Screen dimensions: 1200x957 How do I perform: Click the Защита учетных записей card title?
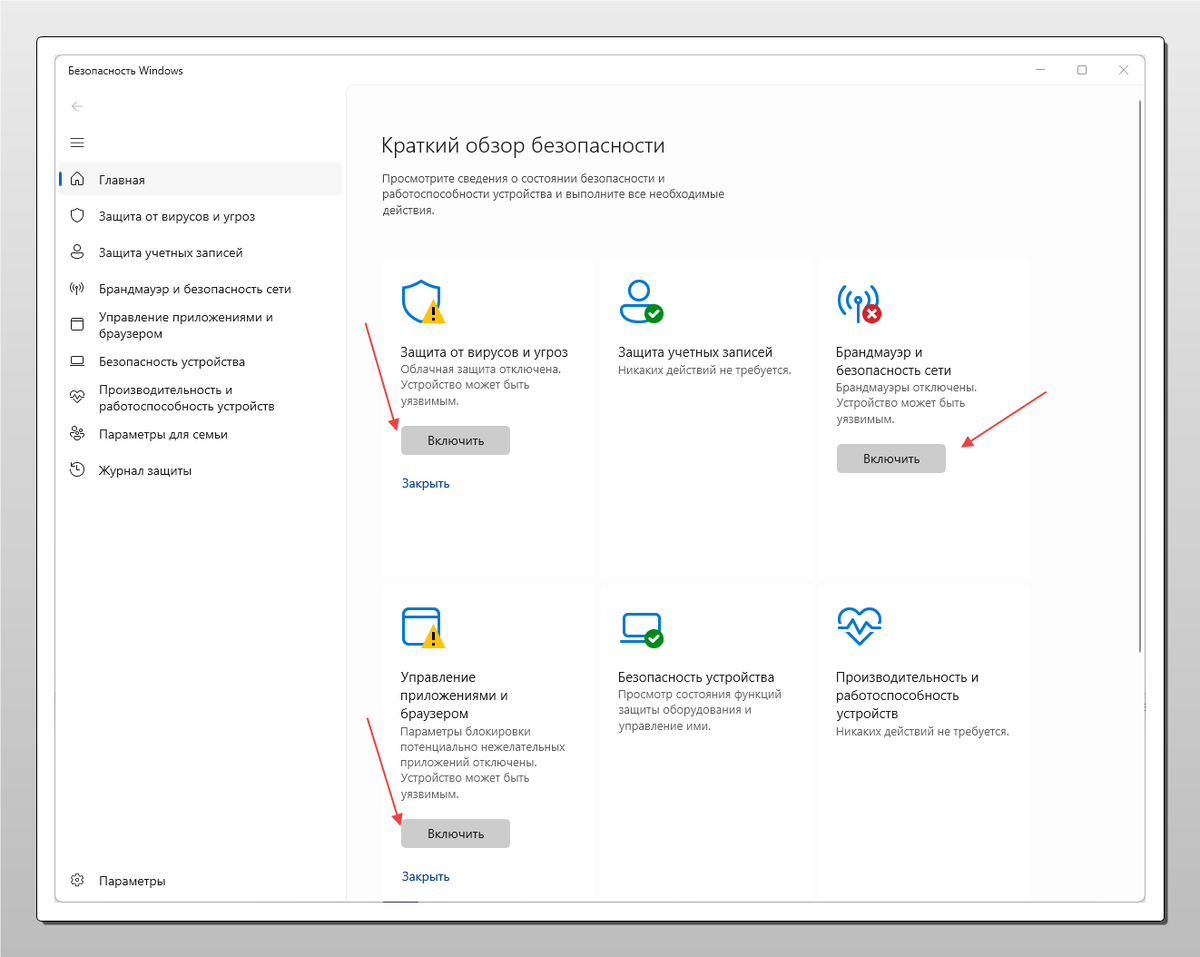[x=695, y=352]
